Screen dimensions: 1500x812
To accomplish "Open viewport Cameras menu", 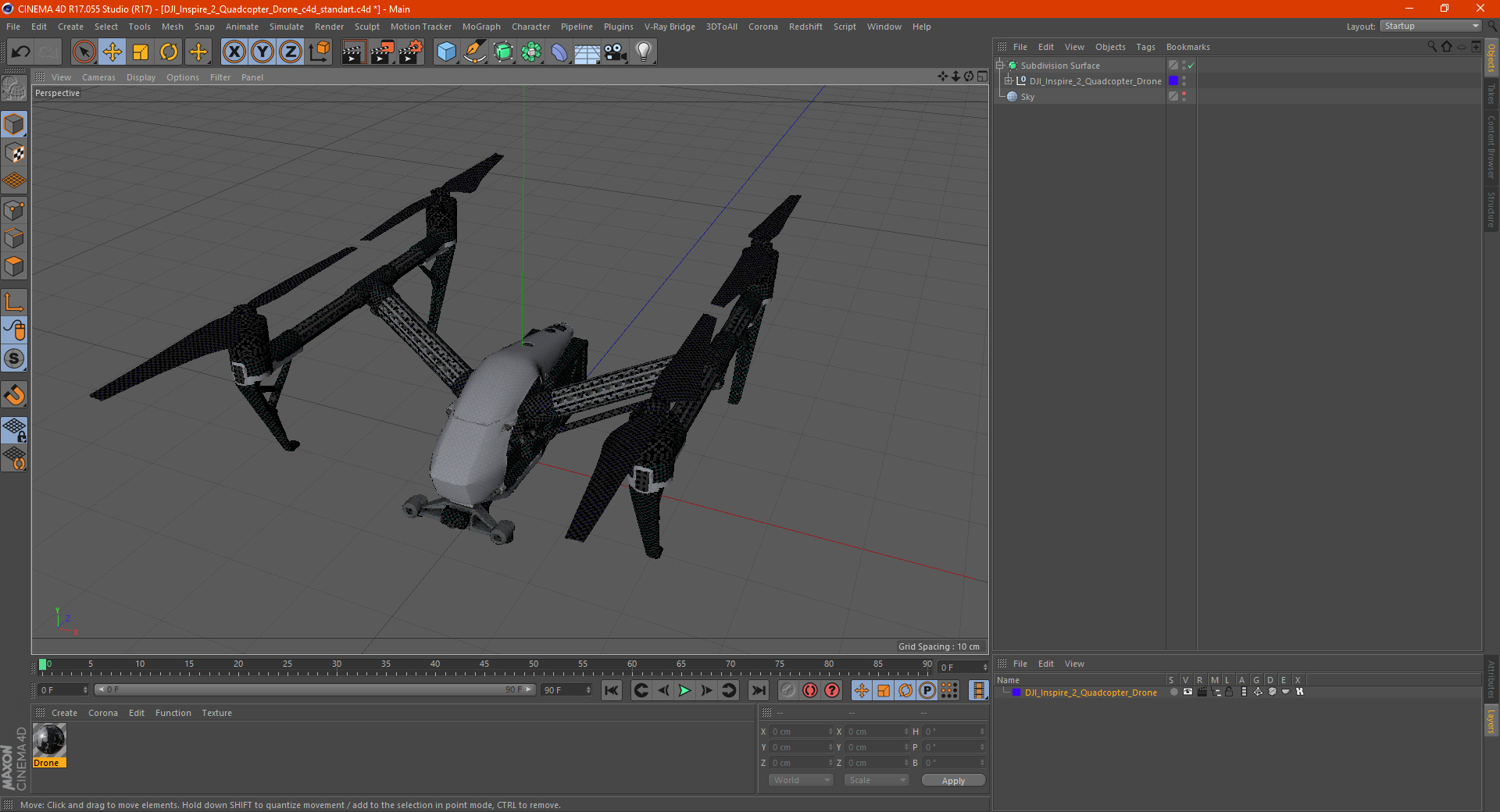I will pos(98,77).
